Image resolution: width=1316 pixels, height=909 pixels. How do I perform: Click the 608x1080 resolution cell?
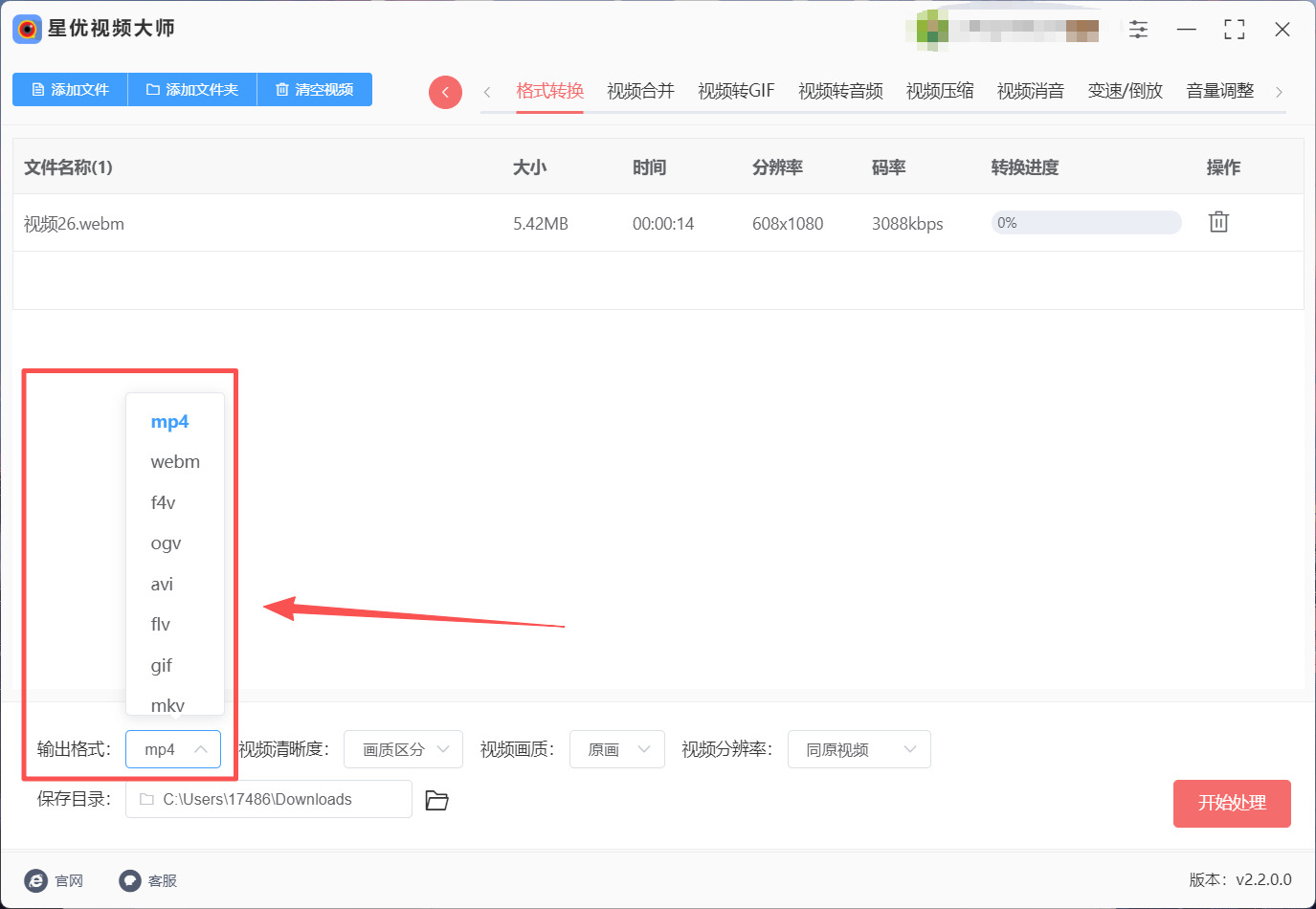(788, 224)
